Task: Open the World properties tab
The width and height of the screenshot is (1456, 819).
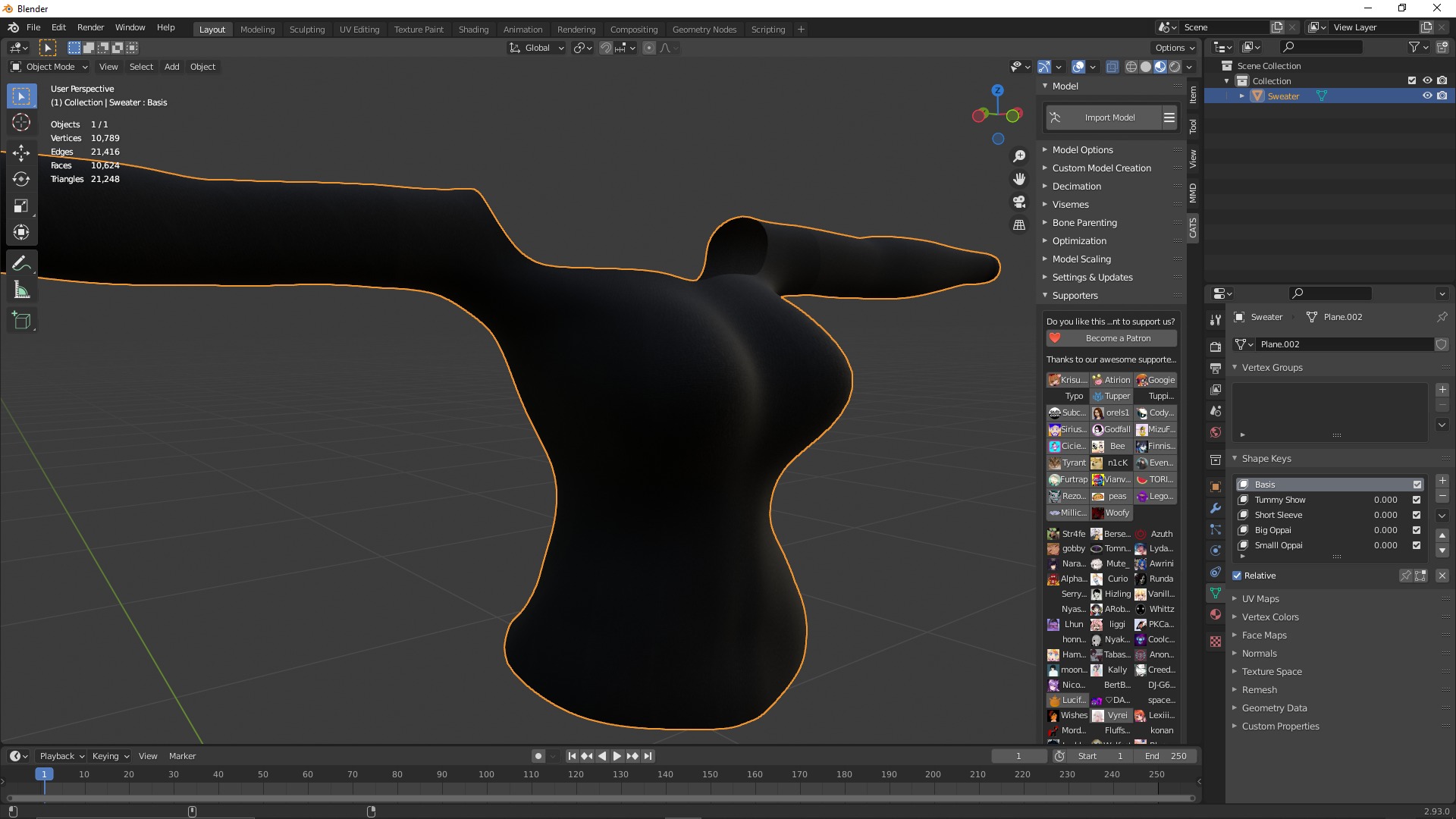Action: point(1216,432)
